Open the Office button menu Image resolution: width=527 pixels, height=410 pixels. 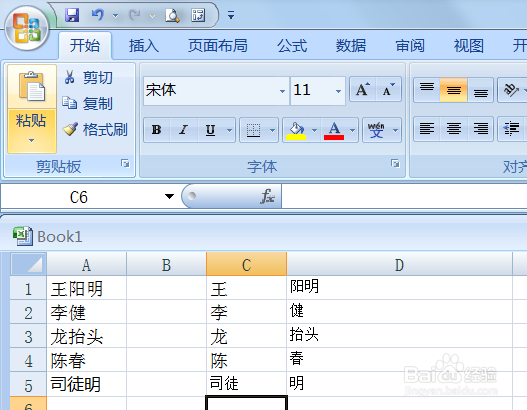(x=27, y=28)
